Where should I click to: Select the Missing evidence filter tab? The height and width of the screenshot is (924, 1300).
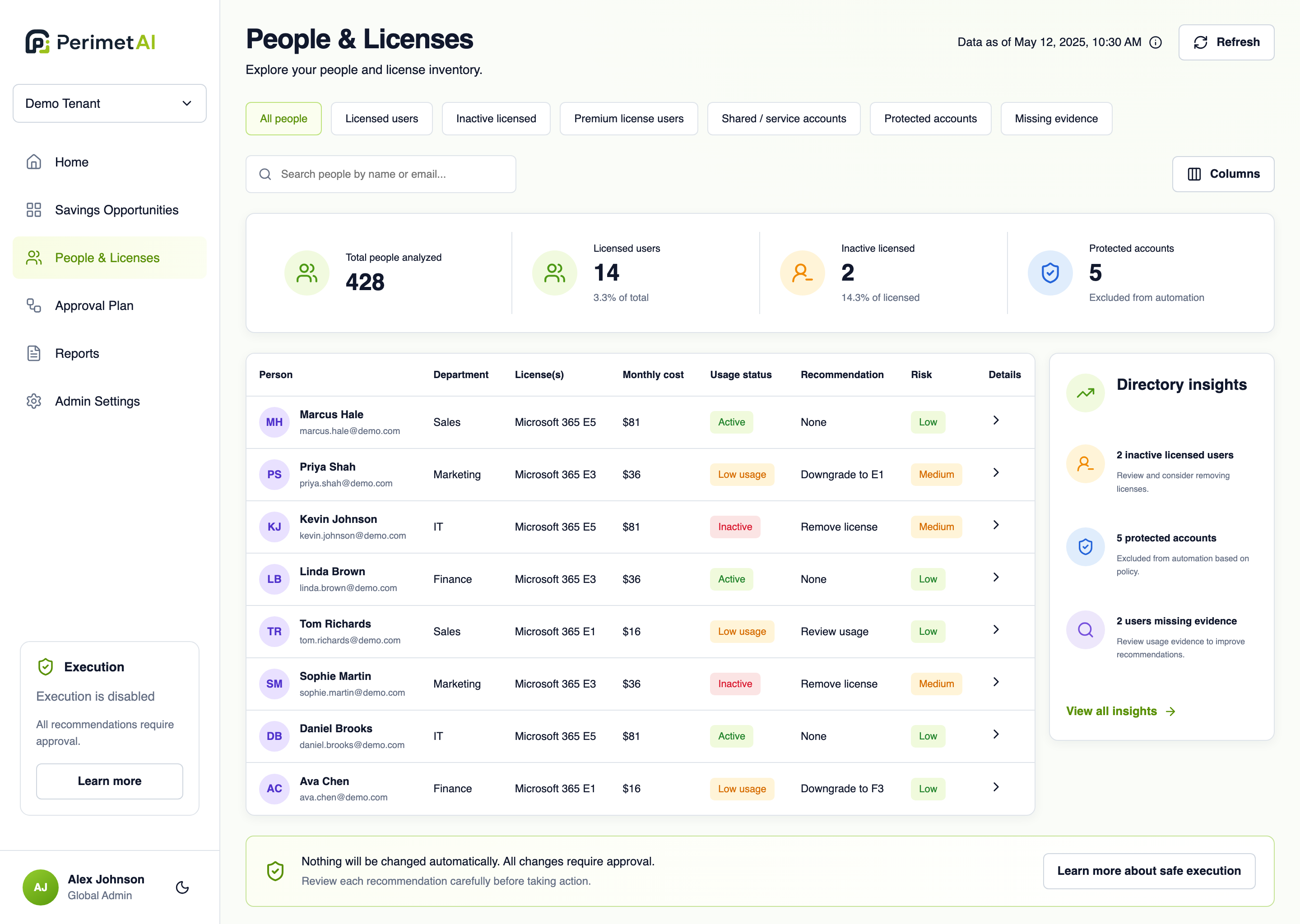[1056, 118]
